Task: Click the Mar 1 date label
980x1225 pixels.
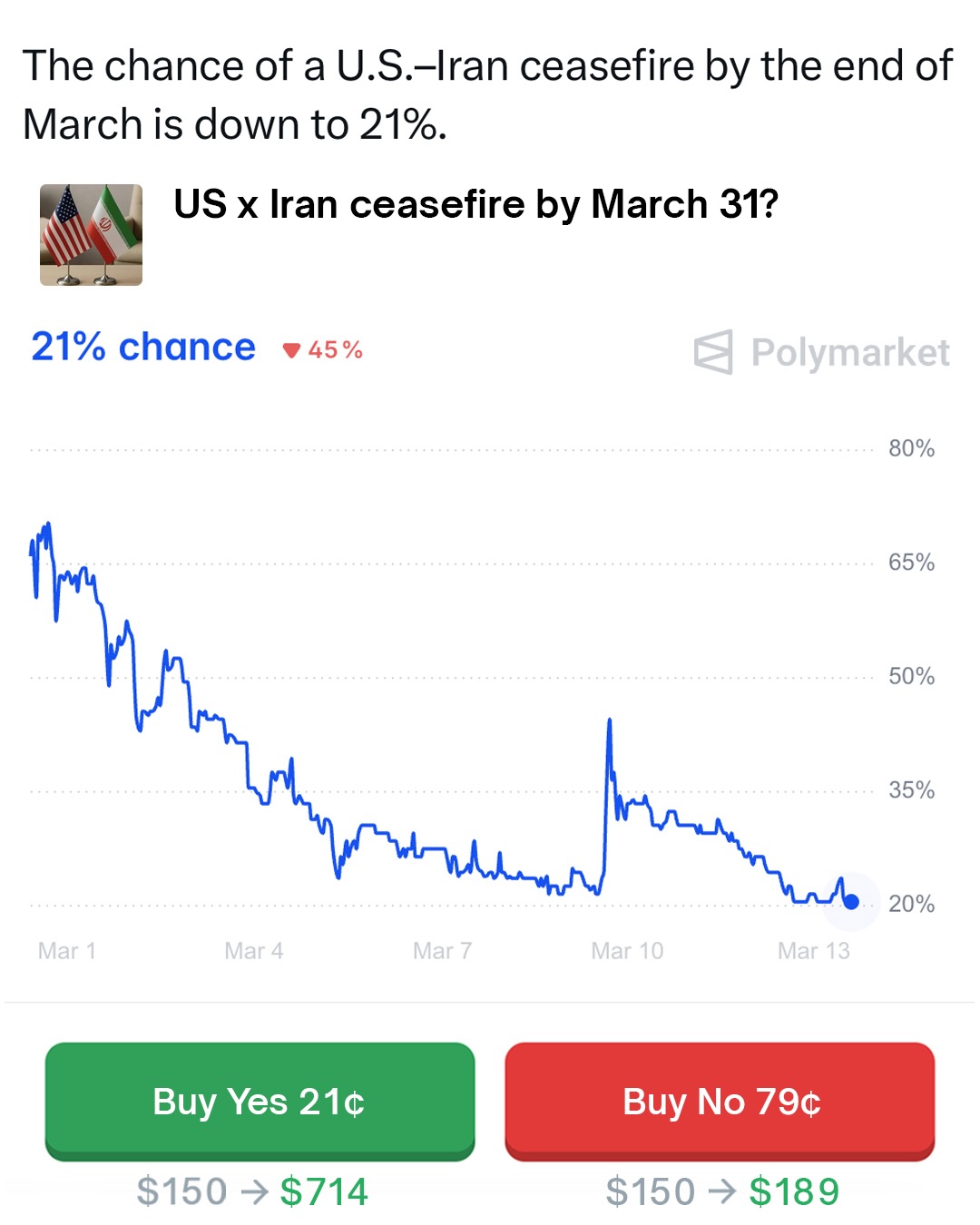Action: click(66, 951)
